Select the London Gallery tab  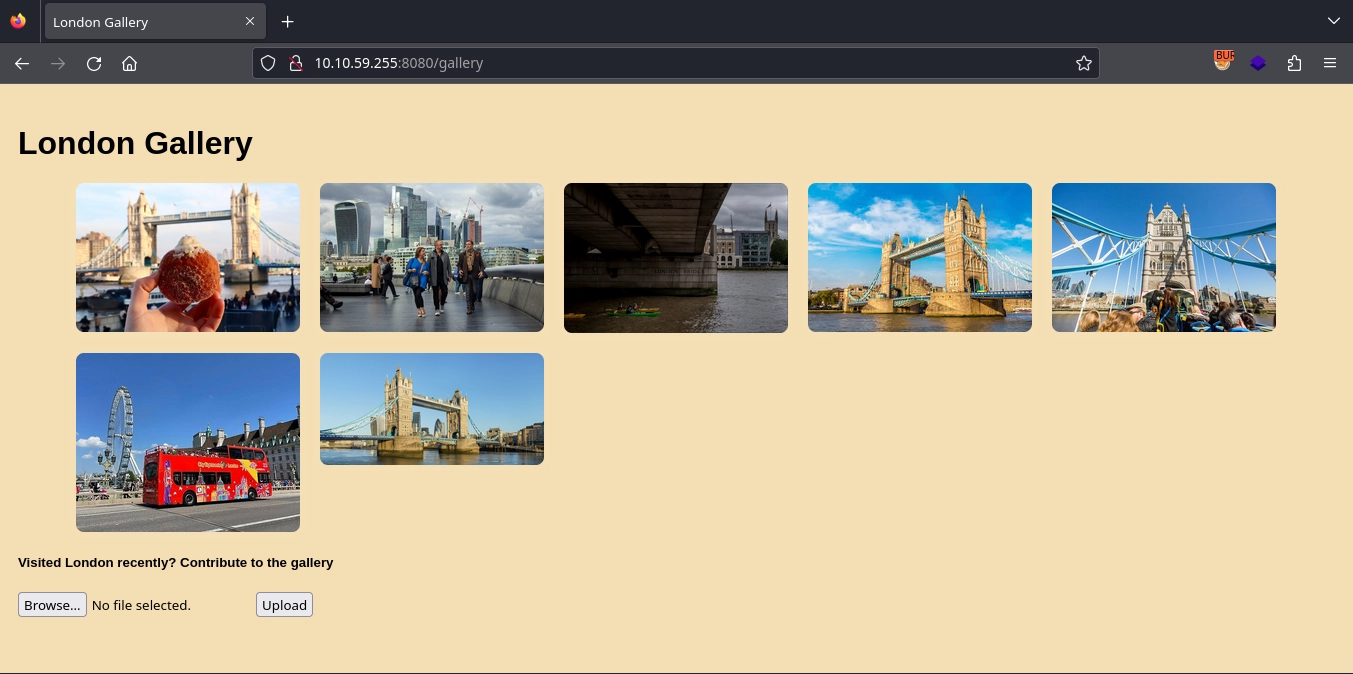click(140, 22)
